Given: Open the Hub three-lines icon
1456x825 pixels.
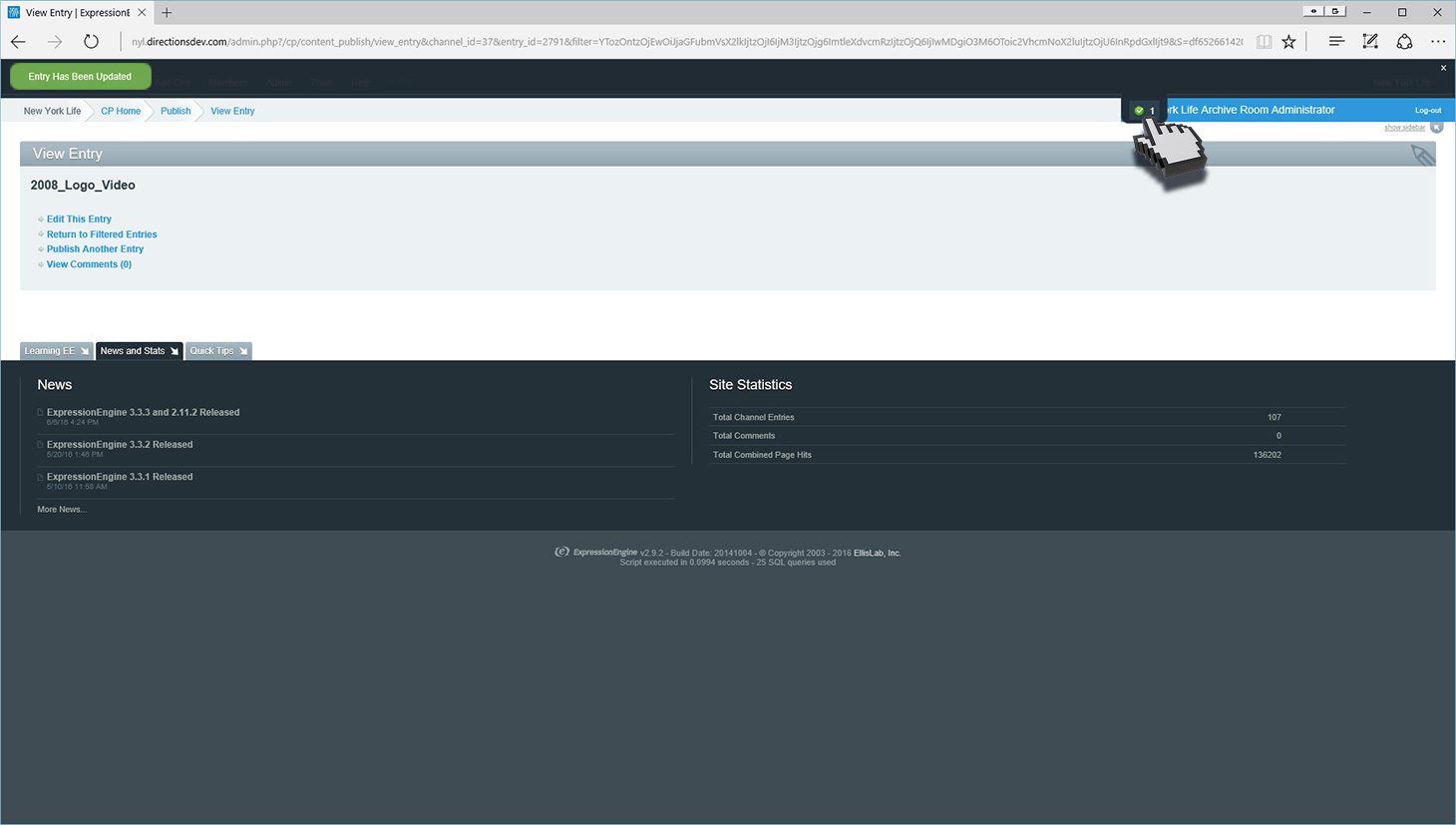Looking at the screenshot, I should point(1336,42).
